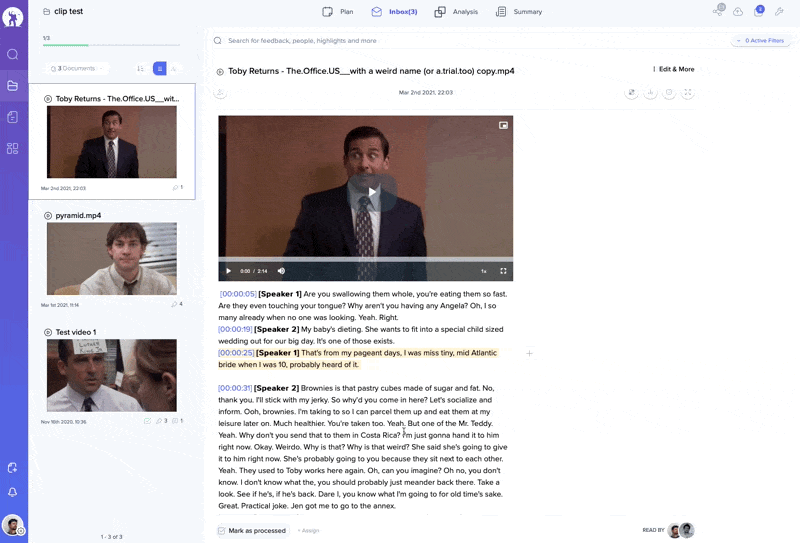Toggle picture-in-picture on the video
This screenshot has height=543, width=800.
pos(503,125)
